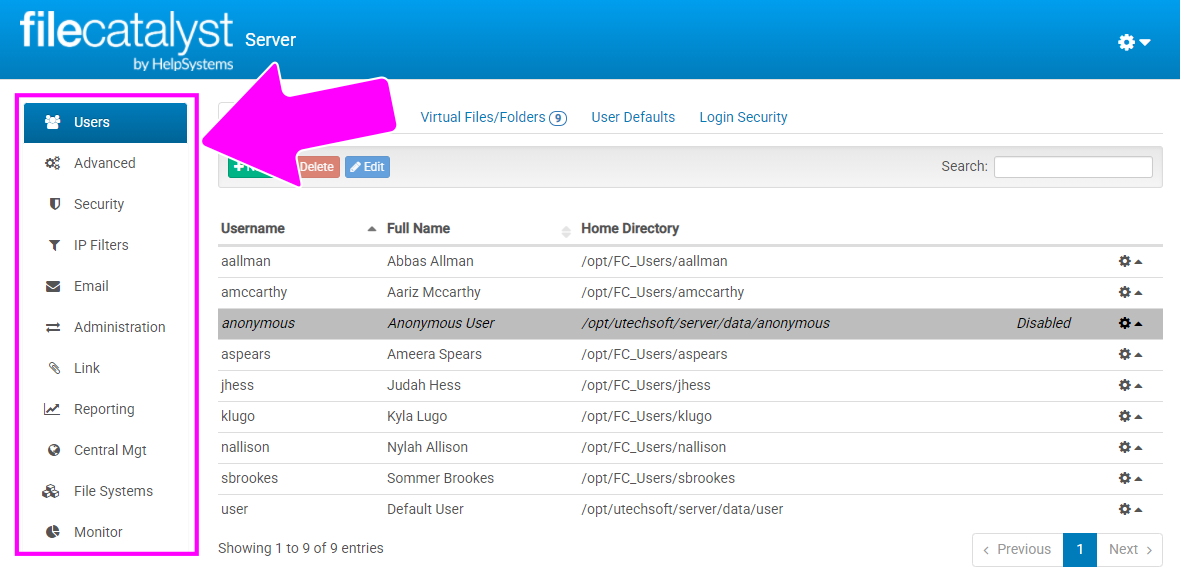Select the aallman username cell
The width and height of the screenshot is (1180, 584).
pos(245,261)
